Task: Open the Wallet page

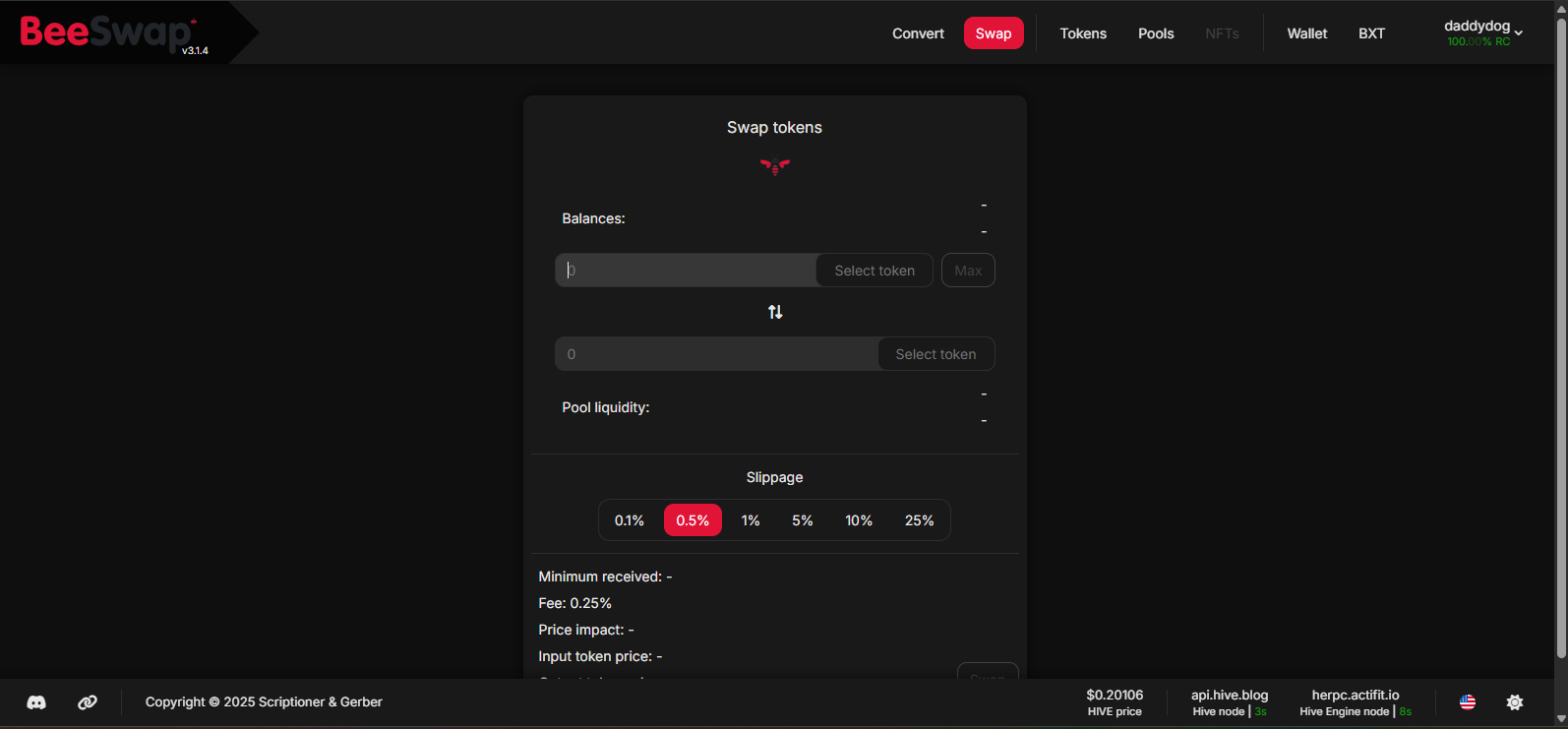Action: [x=1307, y=33]
